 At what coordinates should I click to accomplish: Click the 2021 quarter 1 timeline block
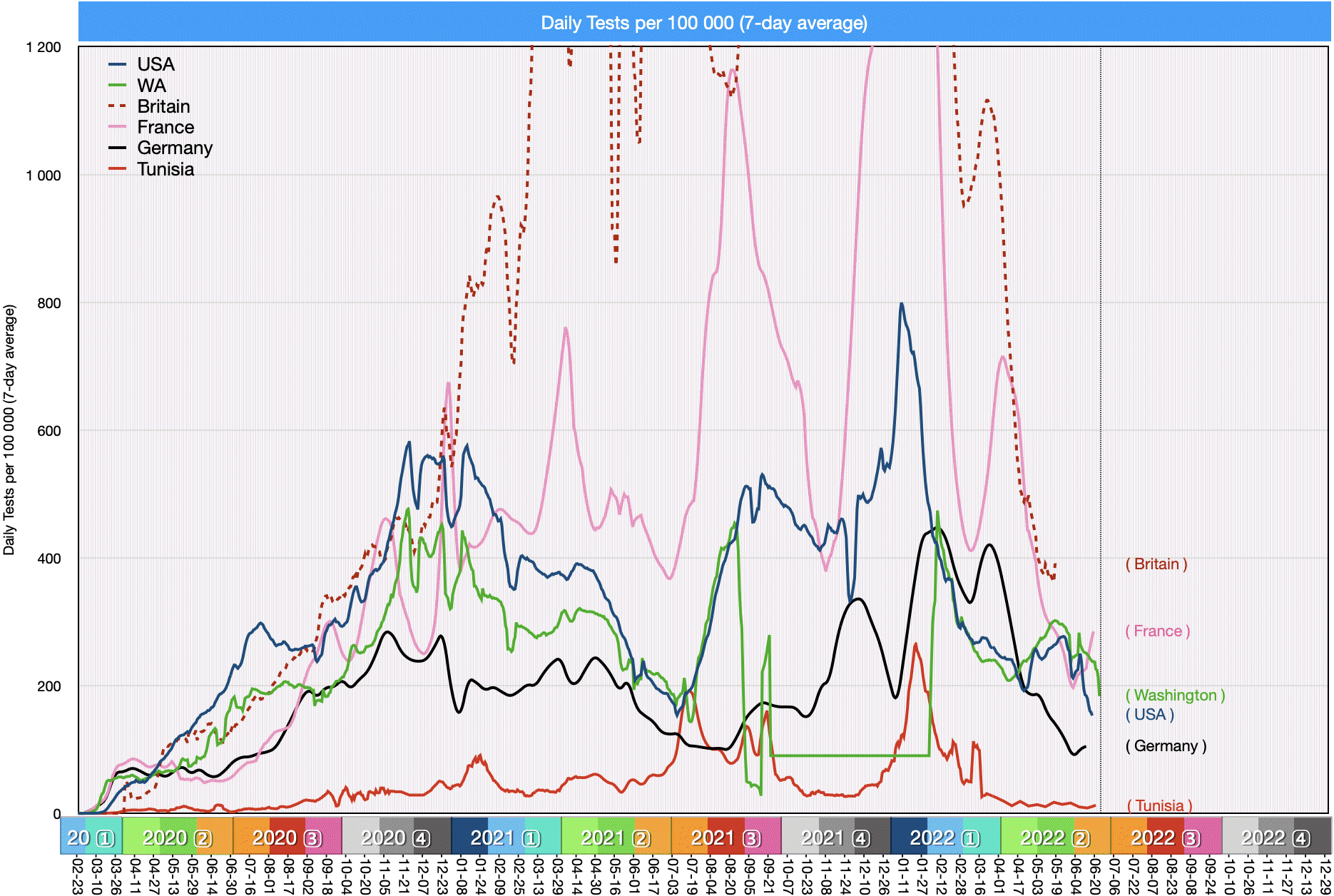pyautogui.click(x=506, y=838)
